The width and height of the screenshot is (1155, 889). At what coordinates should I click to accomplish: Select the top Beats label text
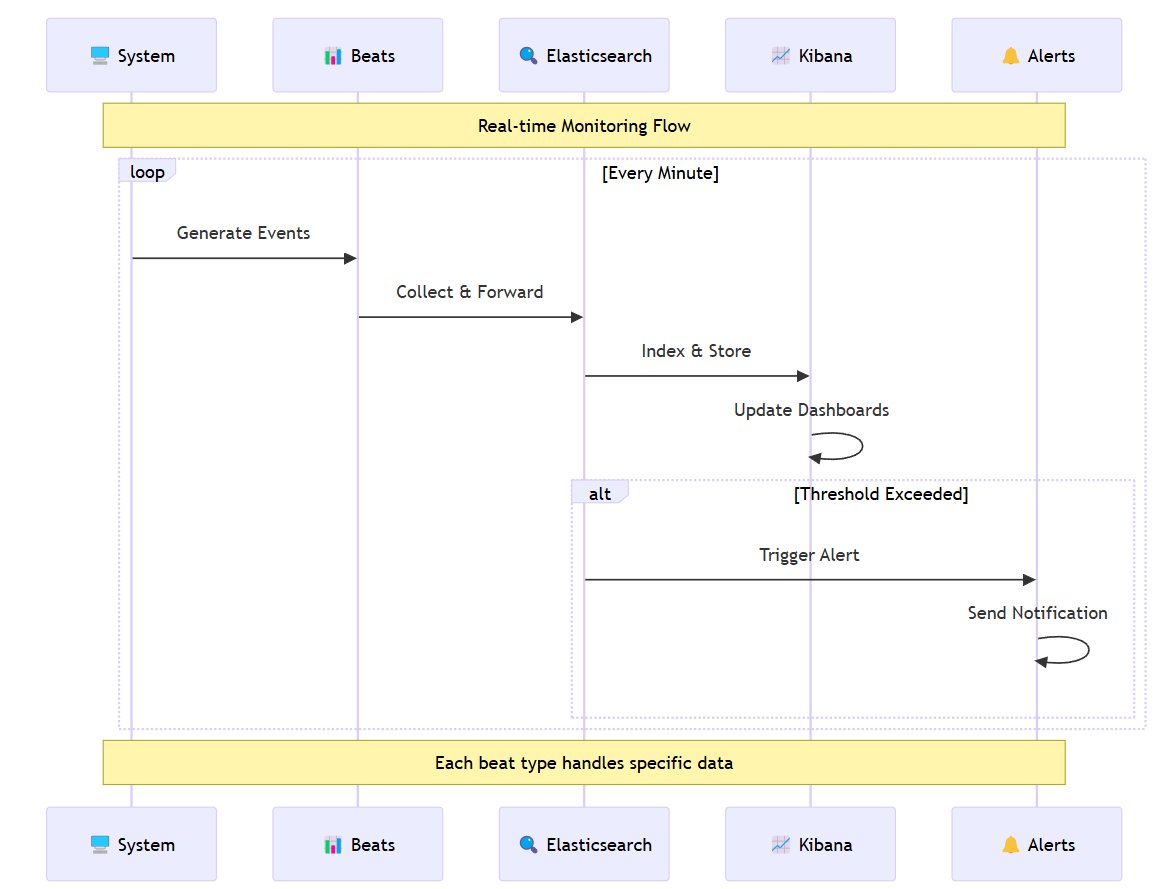(x=373, y=56)
